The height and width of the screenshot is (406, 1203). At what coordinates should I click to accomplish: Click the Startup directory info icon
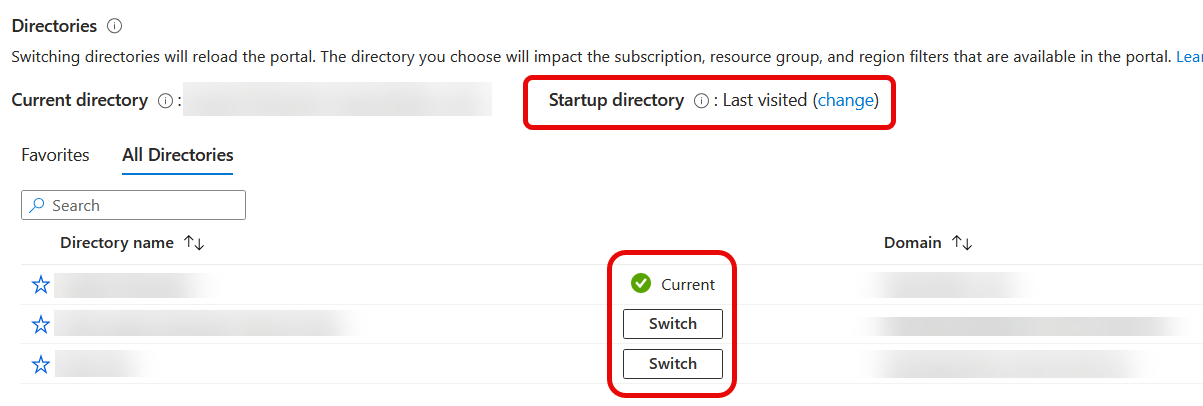(x=701, y=101)
